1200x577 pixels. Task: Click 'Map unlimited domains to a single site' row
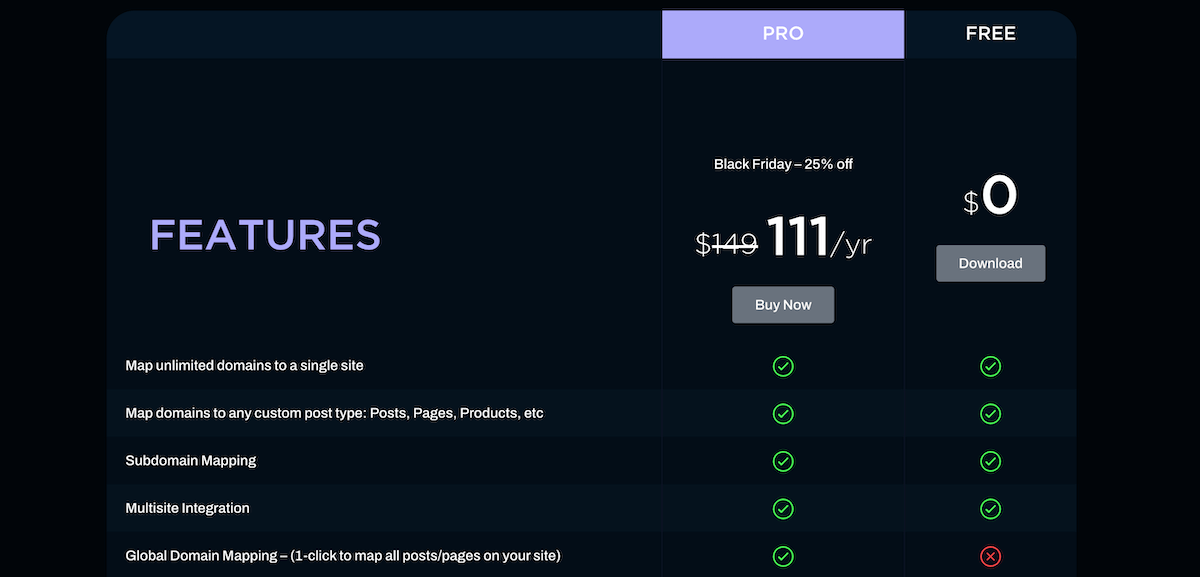[591, 366]
